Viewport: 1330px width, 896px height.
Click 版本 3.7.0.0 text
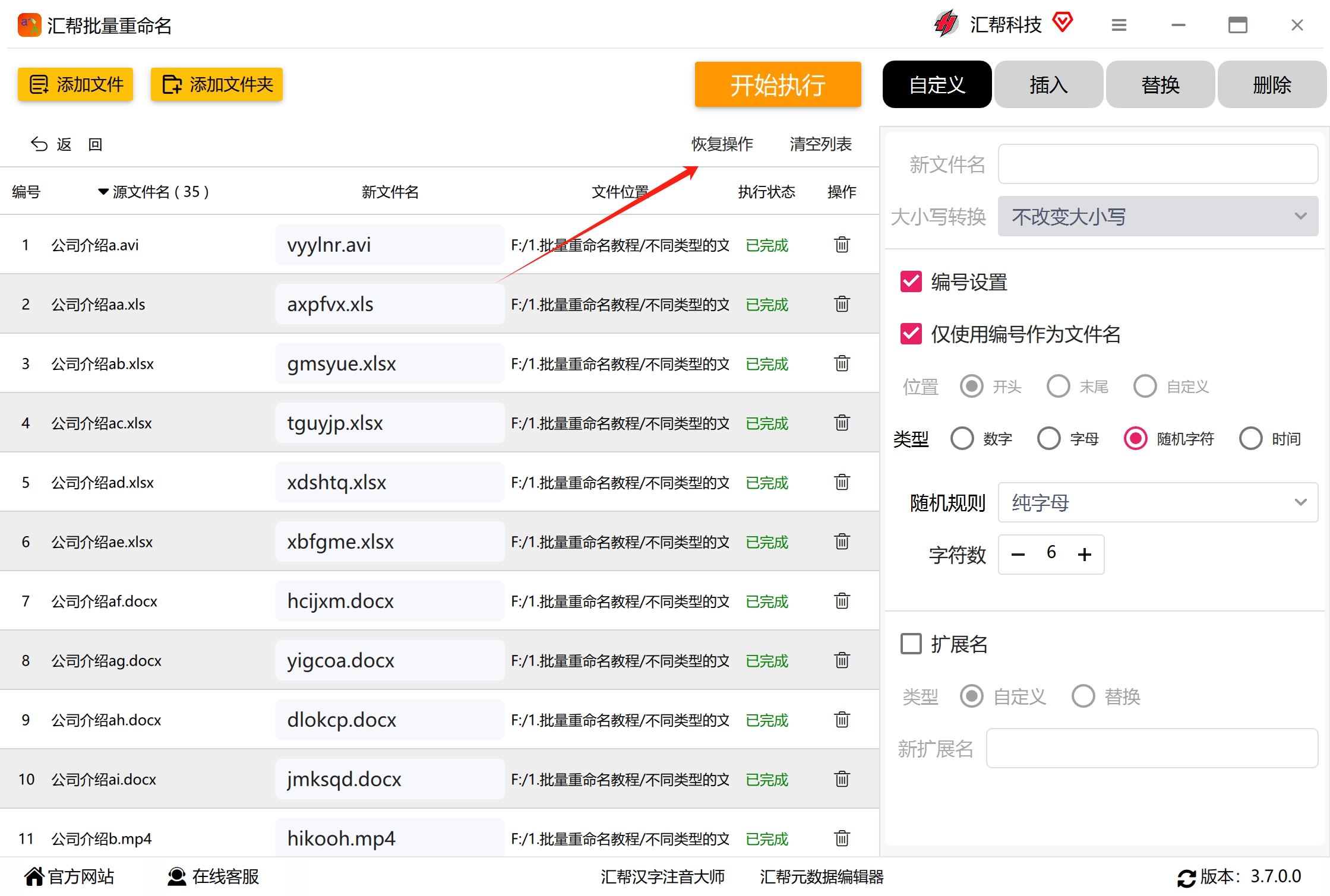[x=1250, y=876]
